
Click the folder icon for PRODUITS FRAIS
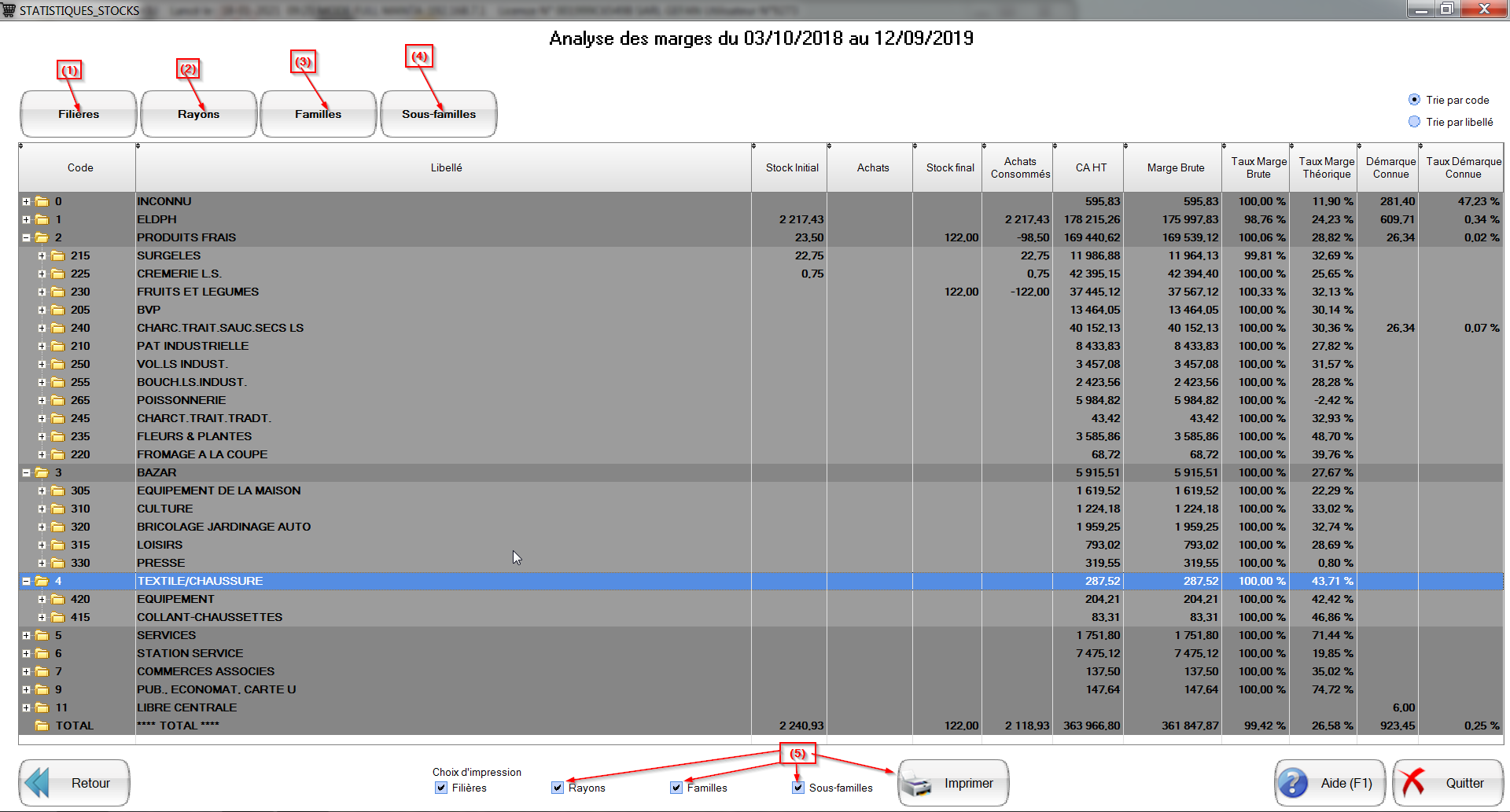pos(42,237)
